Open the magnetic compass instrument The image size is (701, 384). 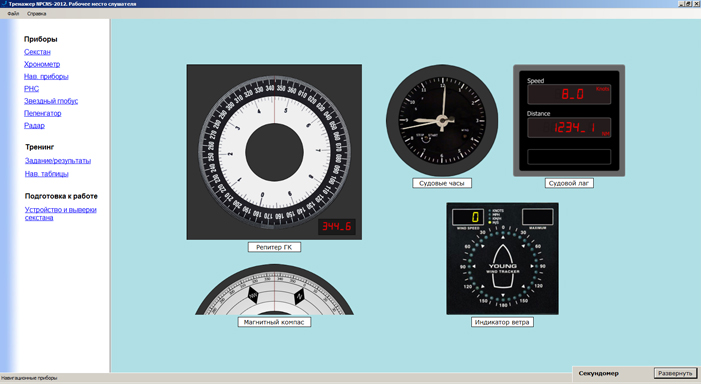tap(274, 289)
